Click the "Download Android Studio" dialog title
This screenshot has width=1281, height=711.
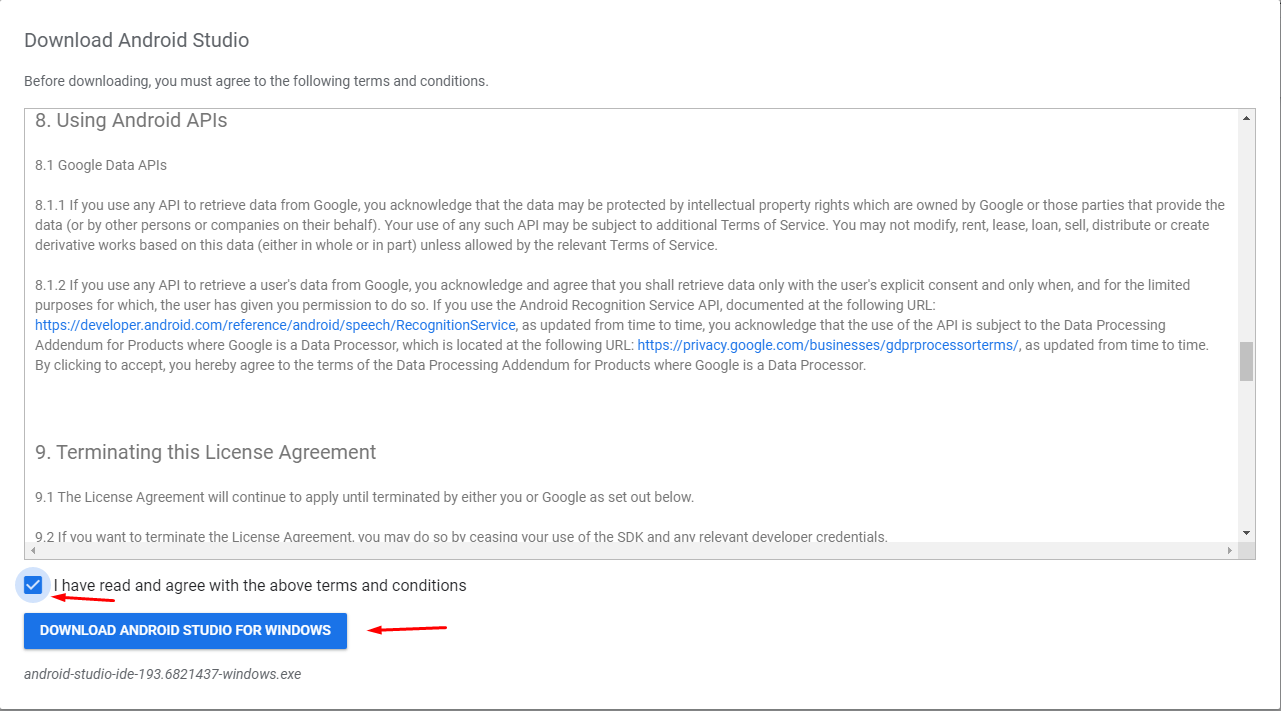[136, 41]
